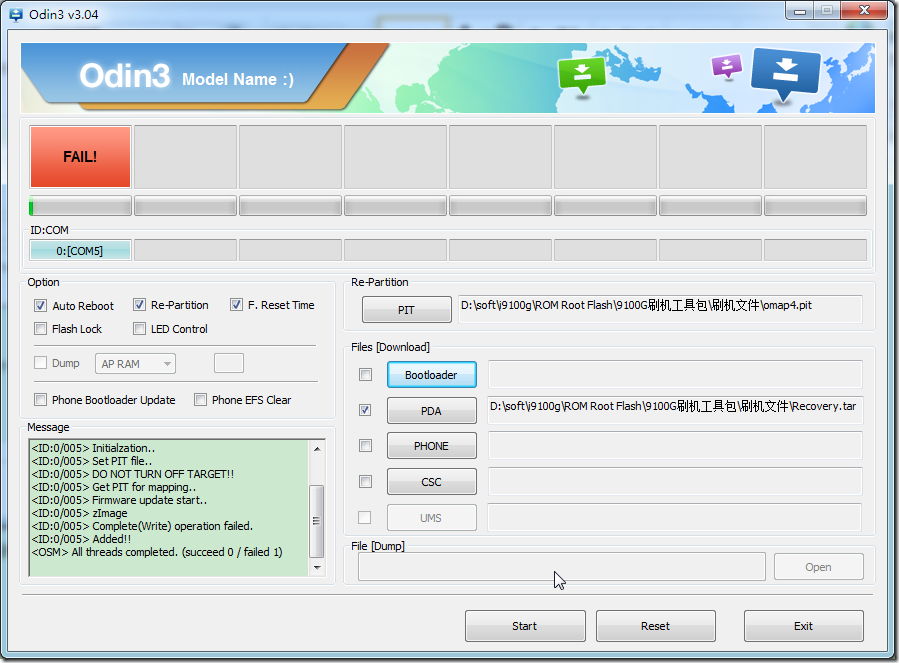Click the CSC file path field
The image size is (899, 663).
(x=675, y=481)
